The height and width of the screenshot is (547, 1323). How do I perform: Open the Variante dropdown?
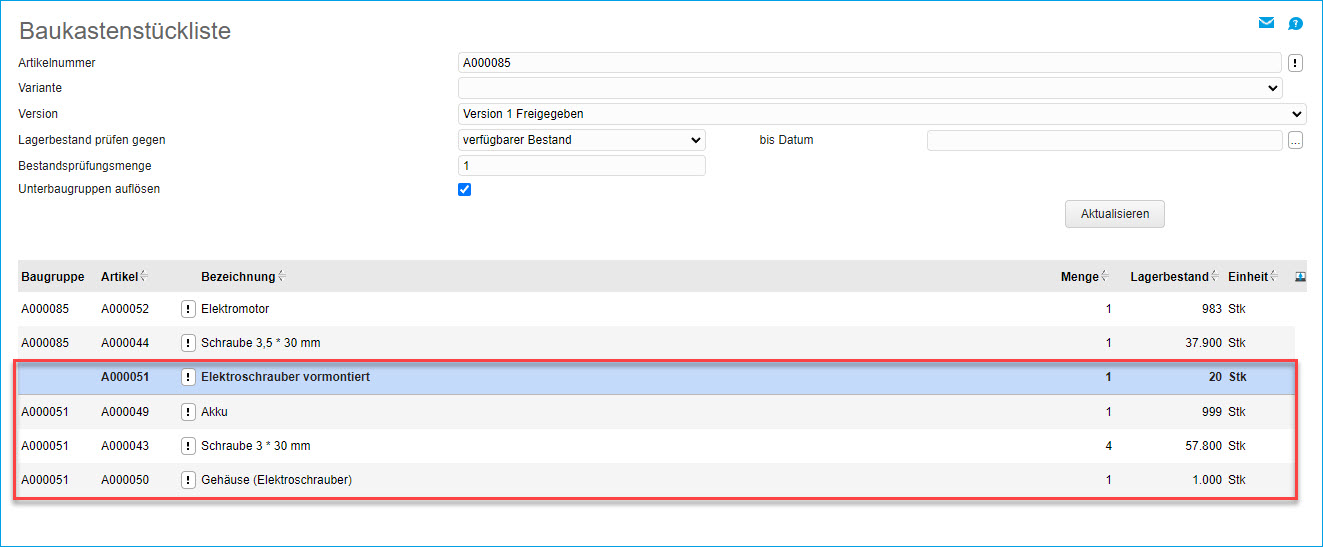tap(869, 88)
